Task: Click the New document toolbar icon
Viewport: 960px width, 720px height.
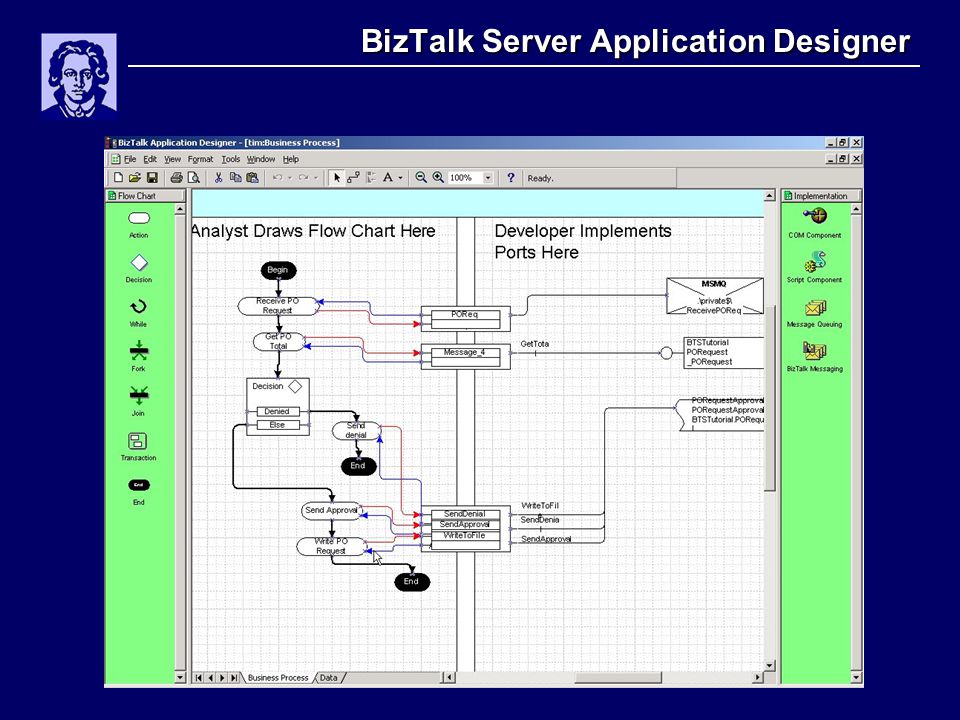Action: 118,178
